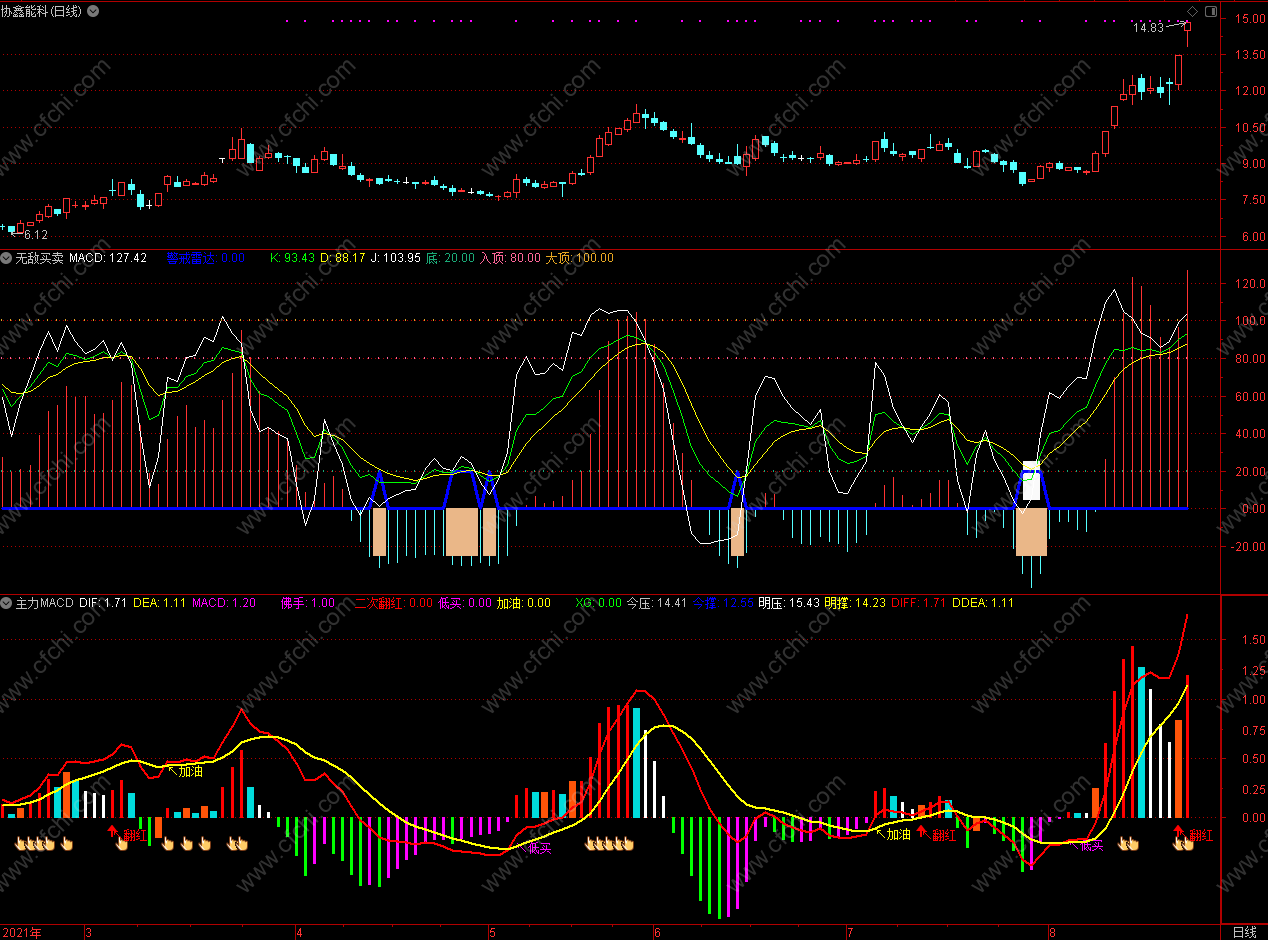Jump to month 7 on time axis
1268x940 pixels.
[849, 932]
